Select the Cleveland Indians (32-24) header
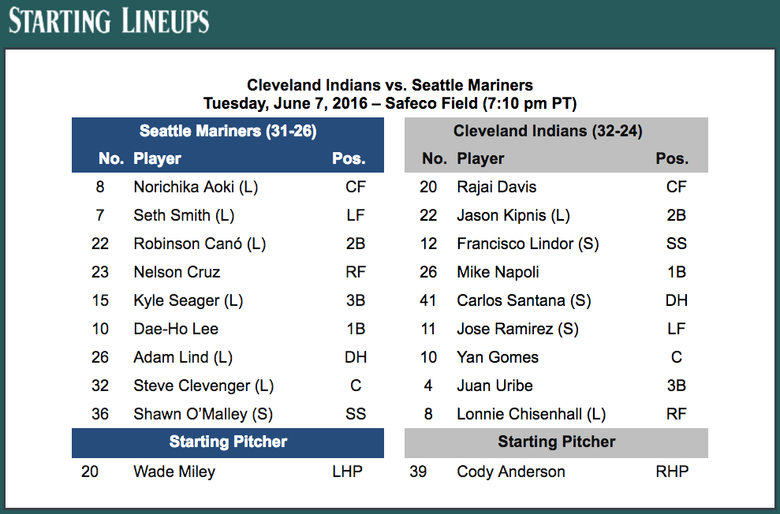 548,131
